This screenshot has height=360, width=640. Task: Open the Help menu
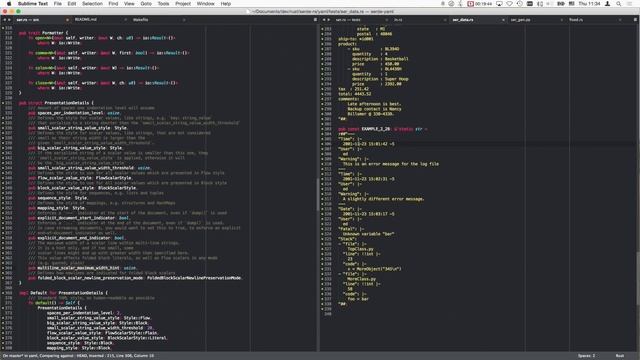(x=226, y=4)
